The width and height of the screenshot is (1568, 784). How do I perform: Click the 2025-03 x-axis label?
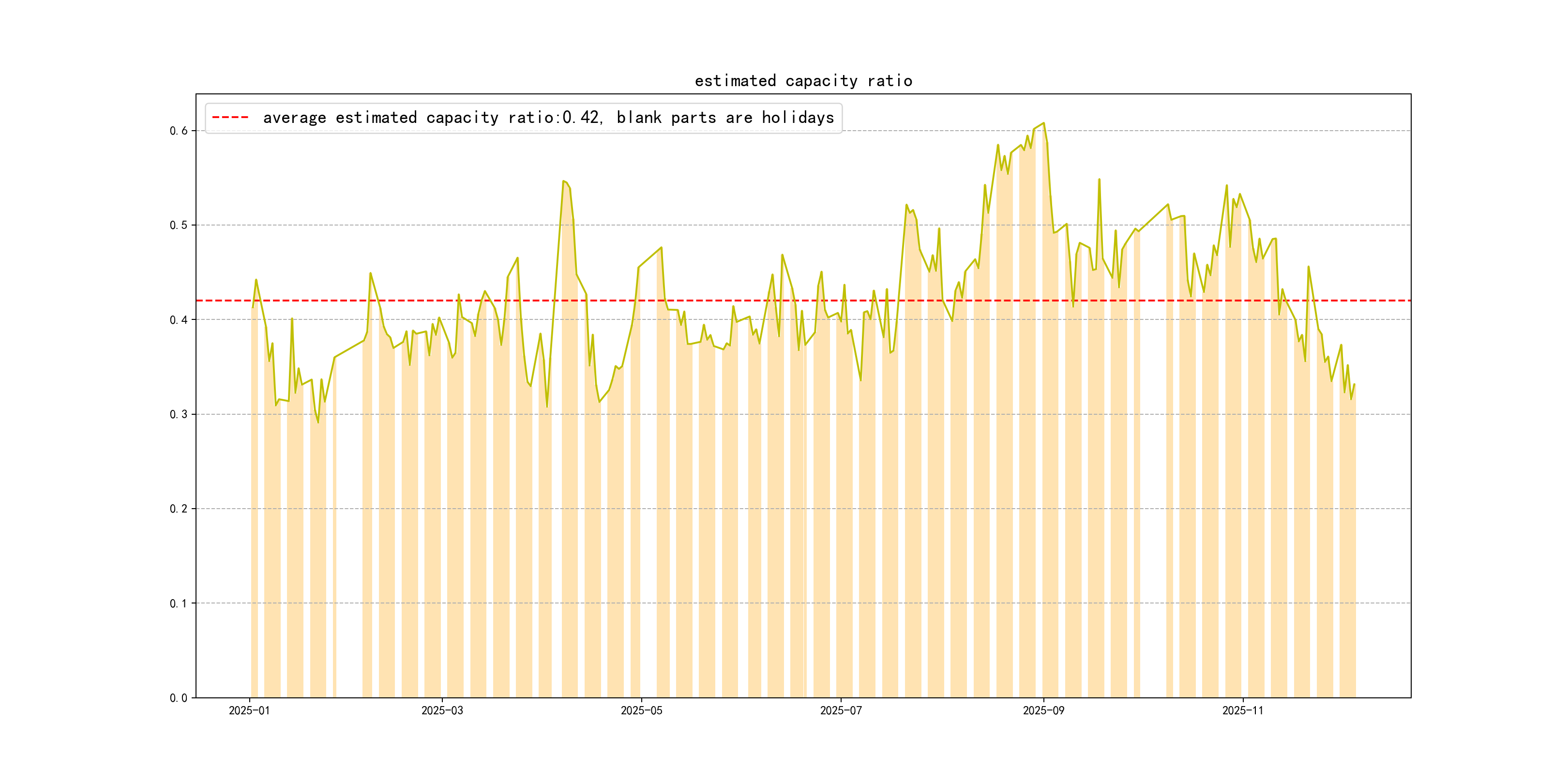tap(442, 710)
